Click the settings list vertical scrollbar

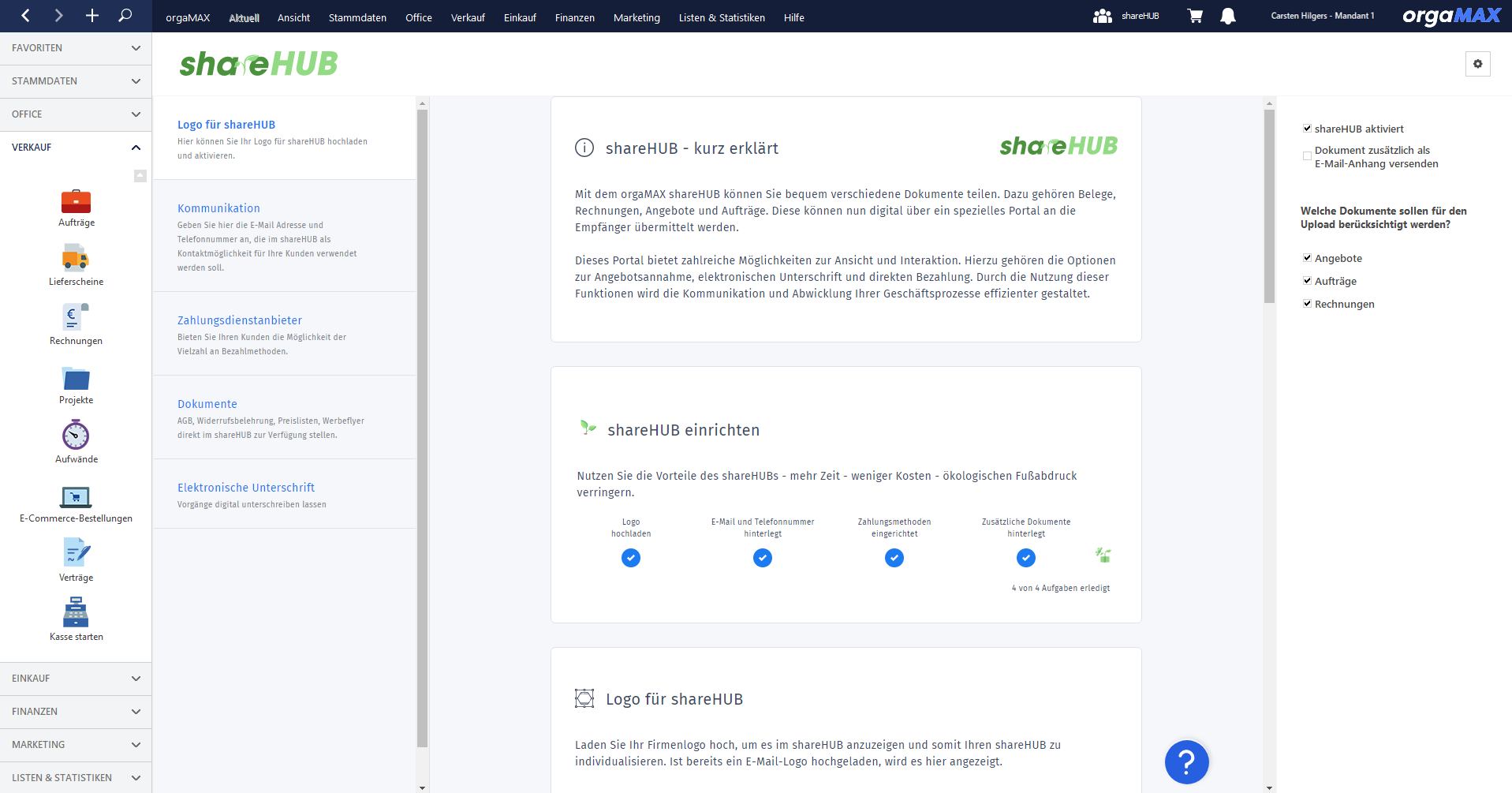click(422, 428)
